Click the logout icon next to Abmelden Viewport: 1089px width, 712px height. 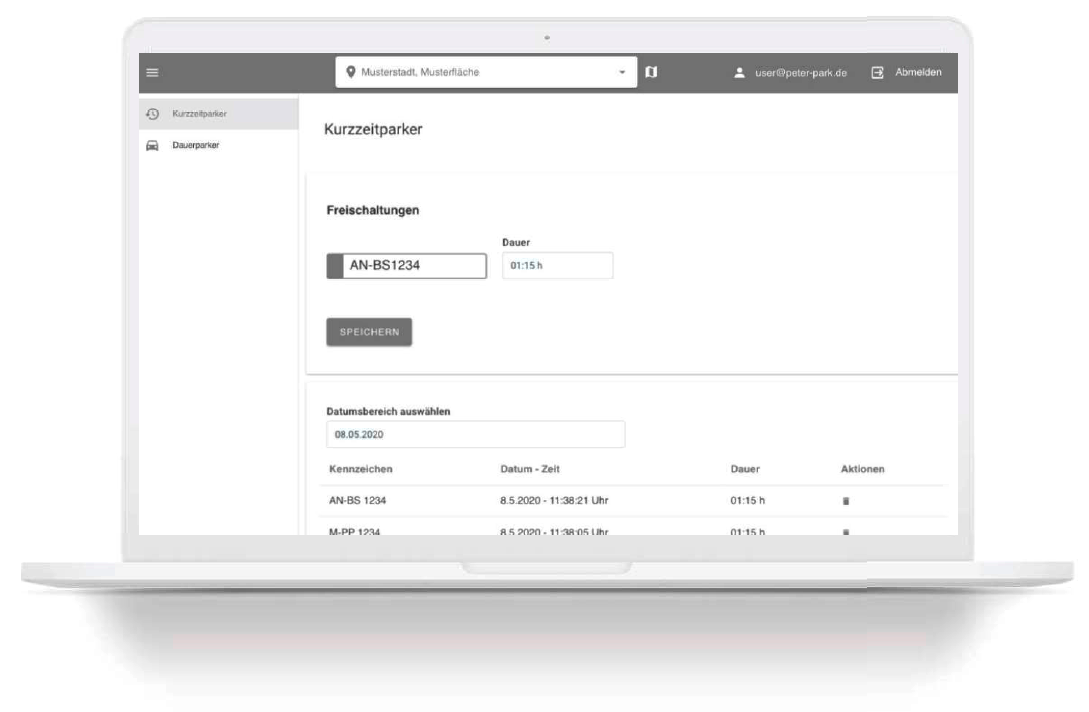(x=877, y=73)
